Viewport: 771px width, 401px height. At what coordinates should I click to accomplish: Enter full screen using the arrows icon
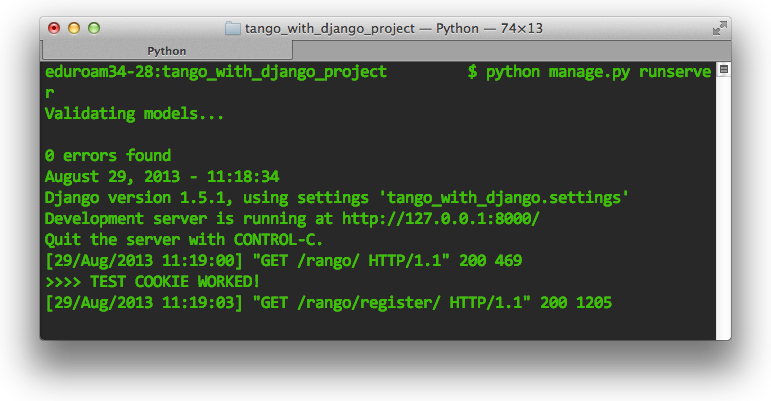(719, 28)
